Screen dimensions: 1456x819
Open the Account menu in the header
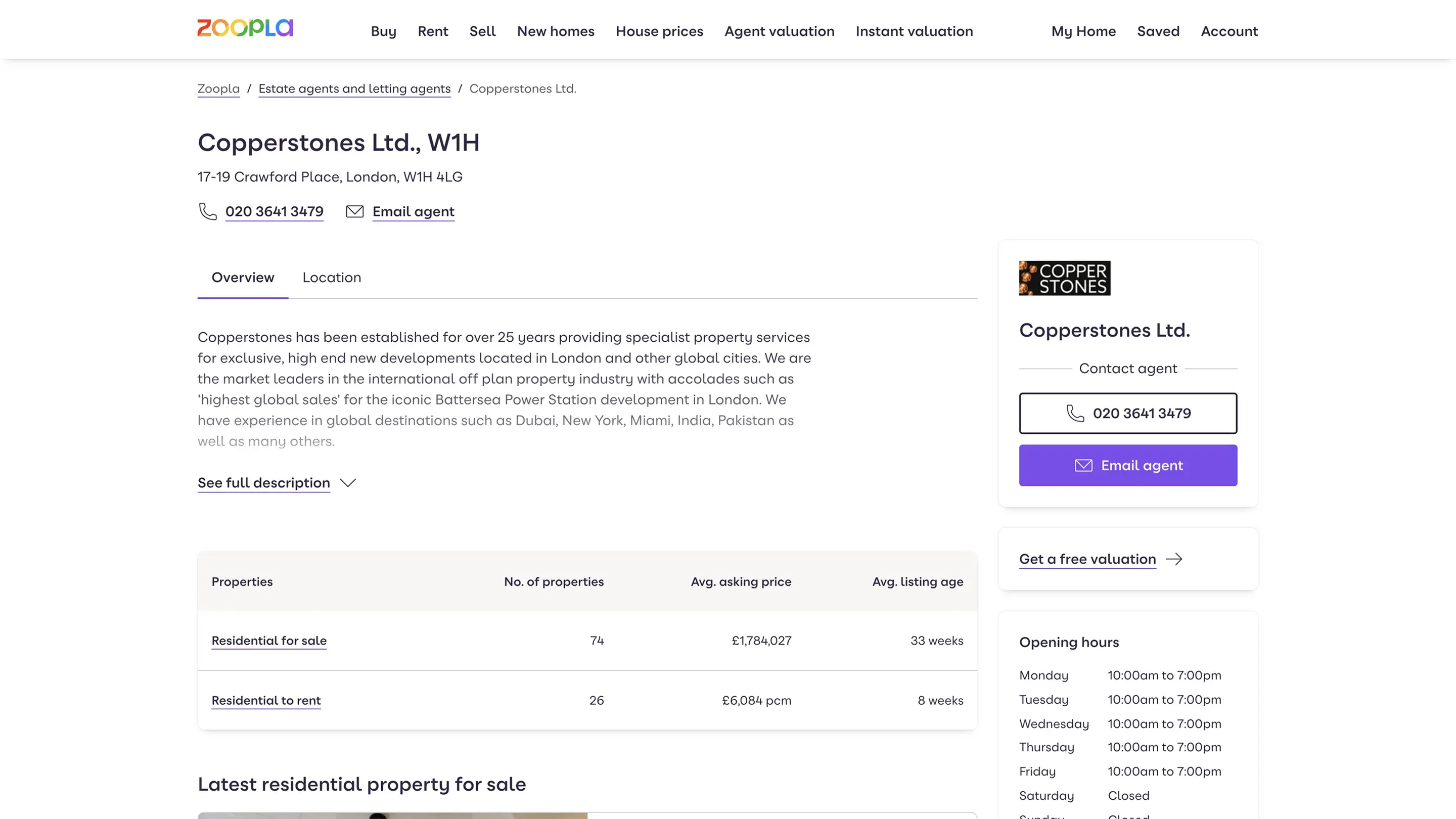1229,31
